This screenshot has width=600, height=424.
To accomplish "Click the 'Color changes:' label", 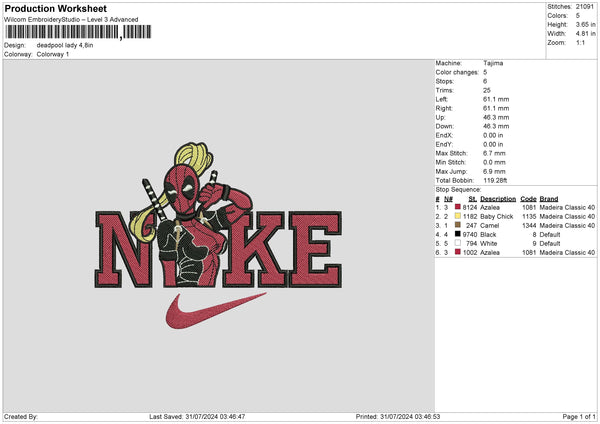I will pos(457,72).
